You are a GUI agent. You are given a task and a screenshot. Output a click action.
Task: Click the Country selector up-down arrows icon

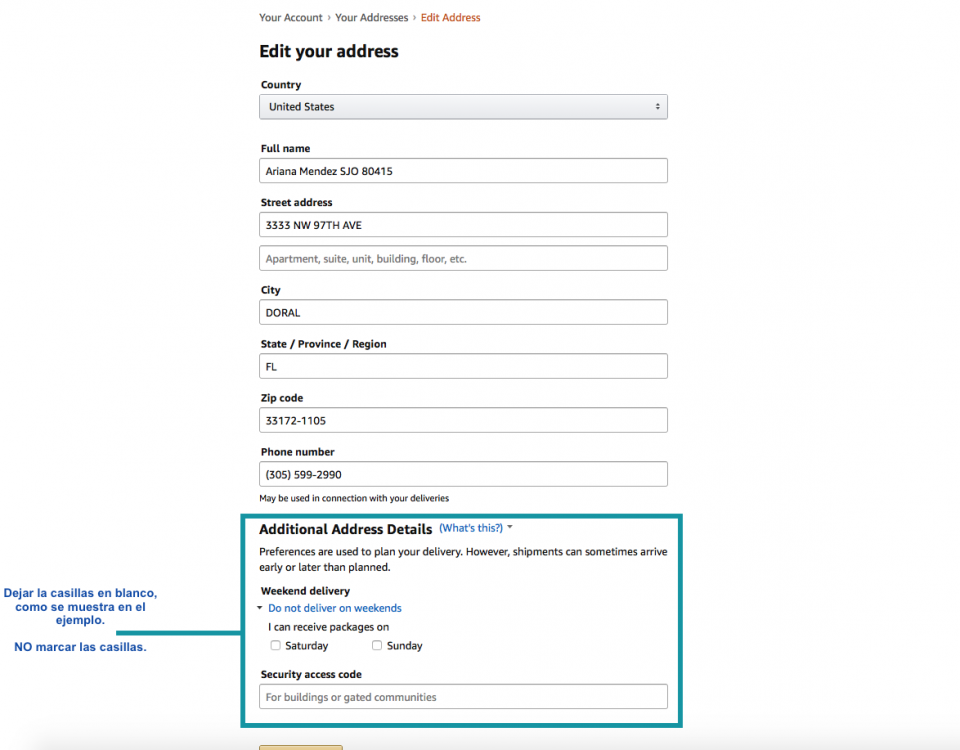coord(658,107)
